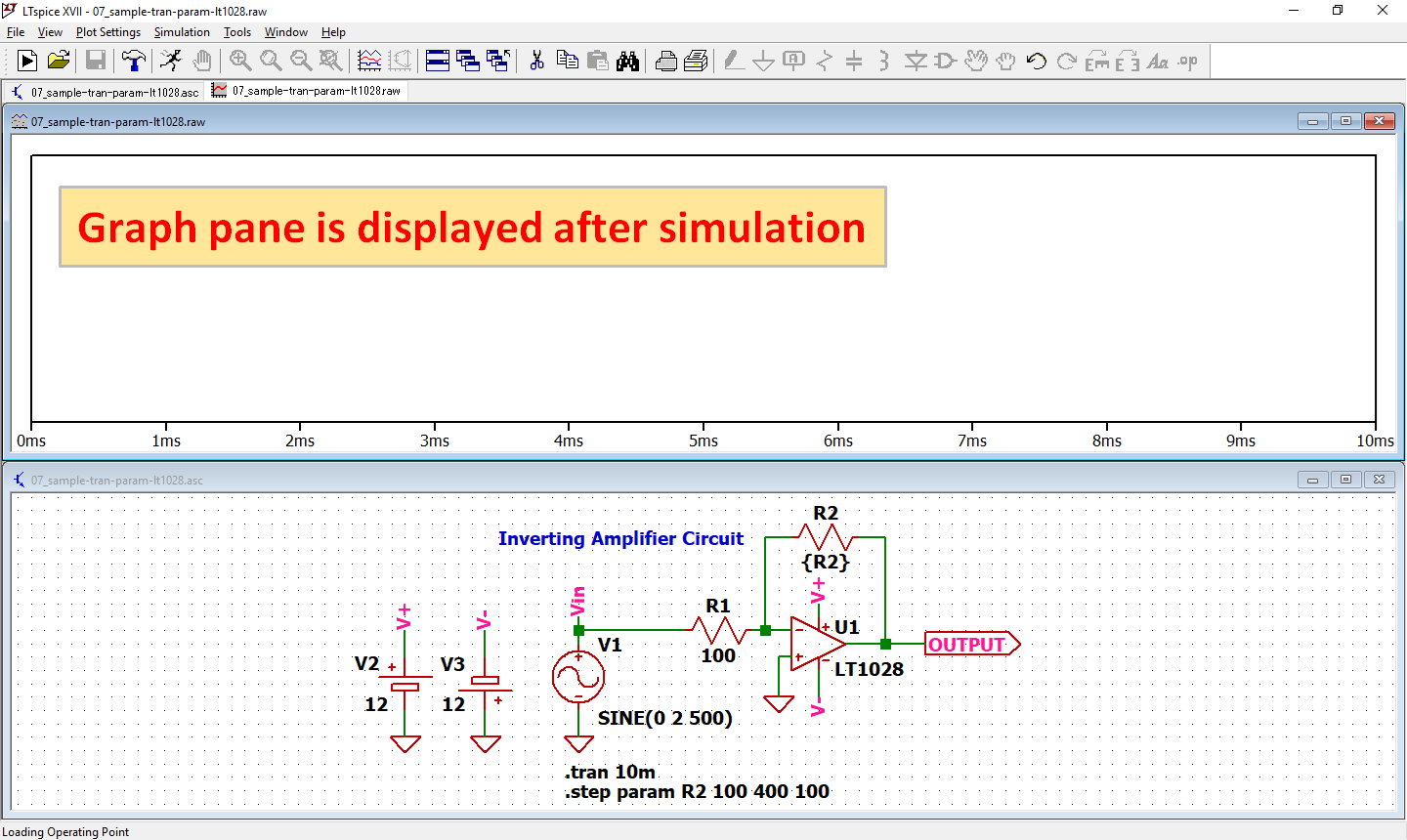Select the Wire drawing tool
Viewport: 1407px width, 840px height.
pos(734,61)
